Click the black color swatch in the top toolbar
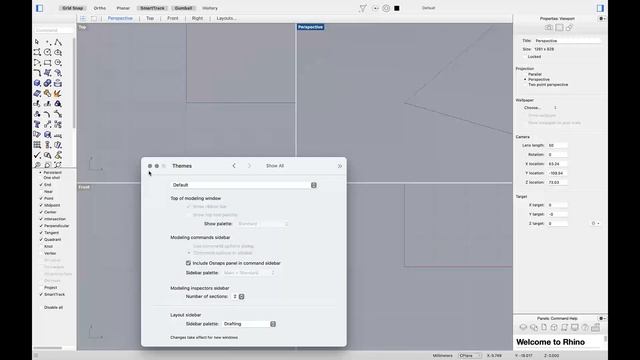640x360 pixels. coord(397,8)
